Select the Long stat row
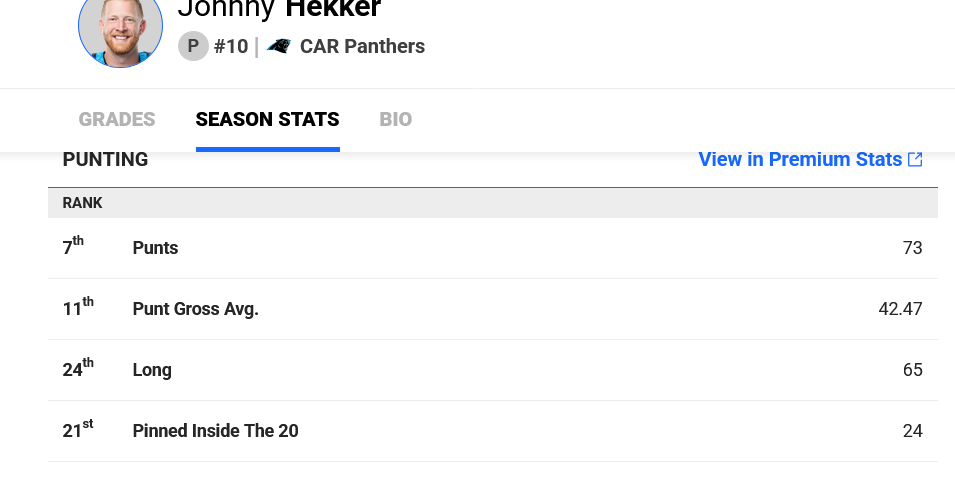Viewport: 955px width, 477px height. 493,370
